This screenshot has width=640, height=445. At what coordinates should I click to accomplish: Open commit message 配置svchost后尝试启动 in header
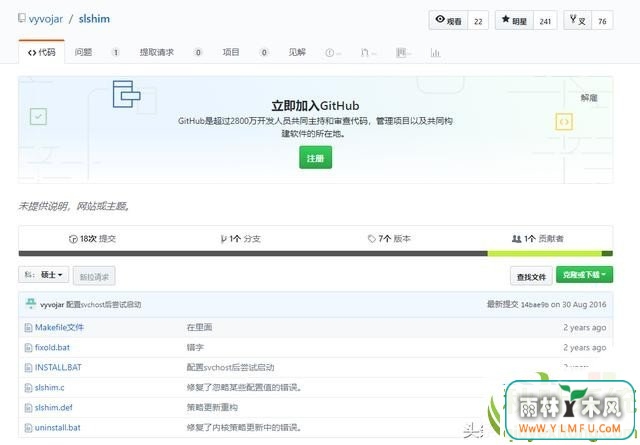104,305
